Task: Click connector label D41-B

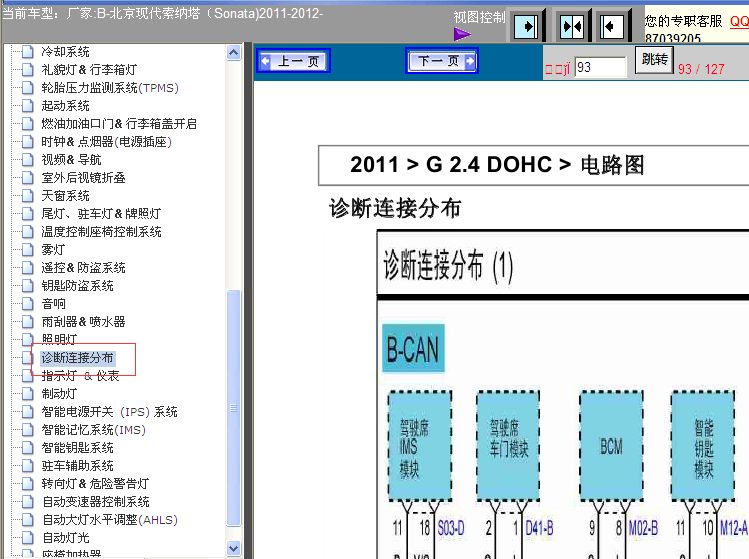Action: pyautogui.click(x=539, y=528)
